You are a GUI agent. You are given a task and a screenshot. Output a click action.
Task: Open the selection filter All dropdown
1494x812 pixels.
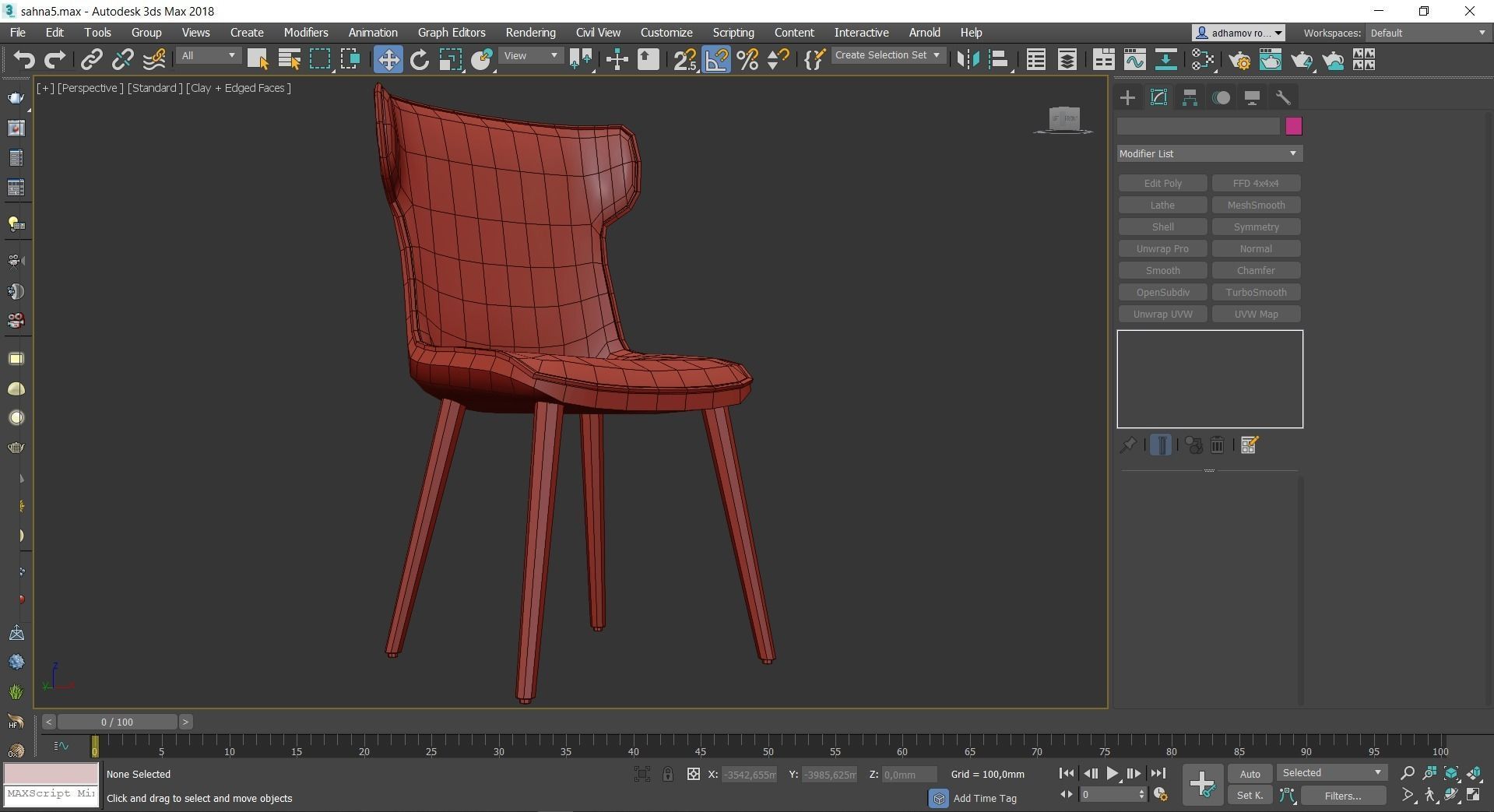tap(208, 56)
